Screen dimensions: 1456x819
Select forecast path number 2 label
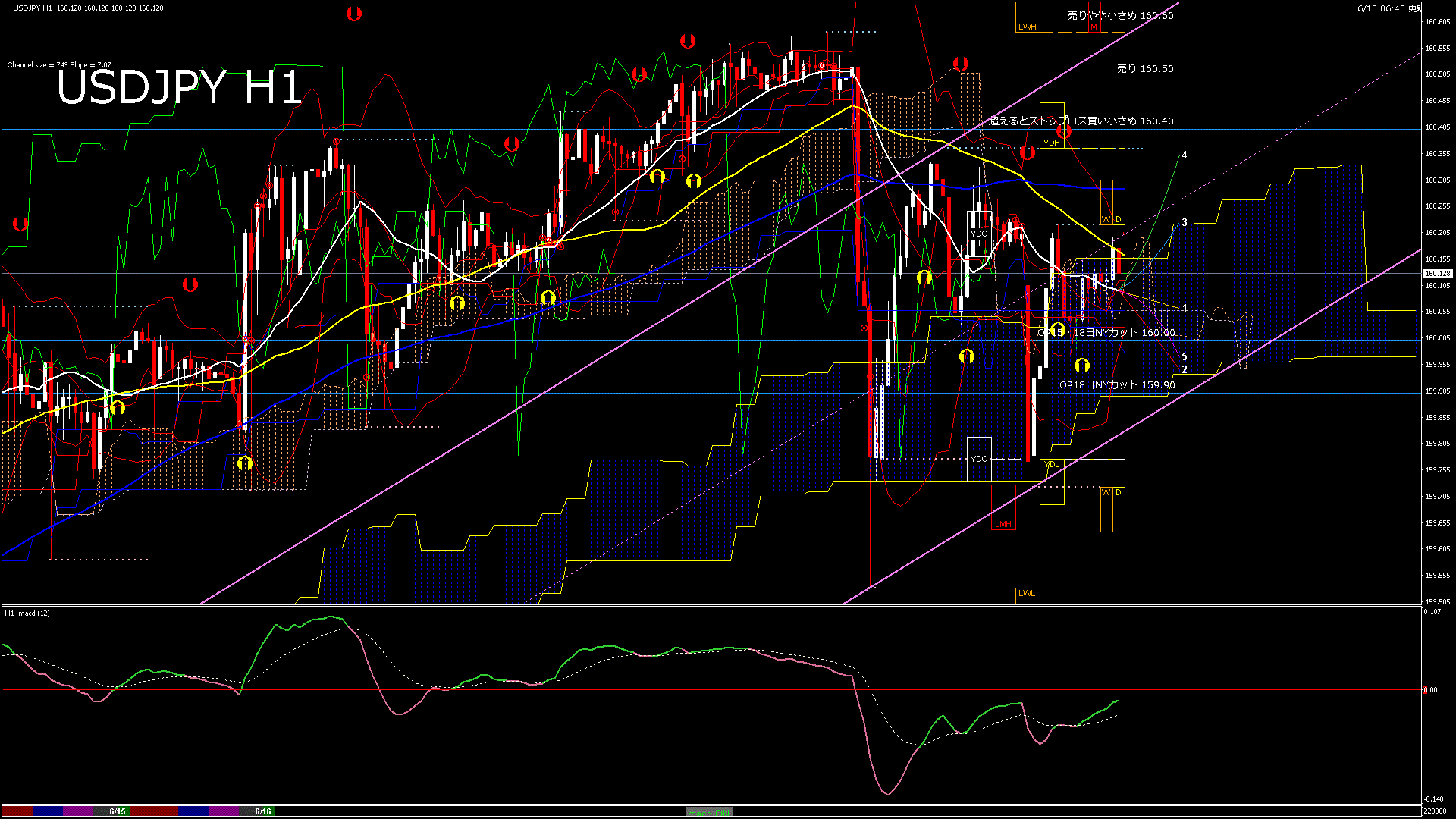click(x=1185, y=369)
